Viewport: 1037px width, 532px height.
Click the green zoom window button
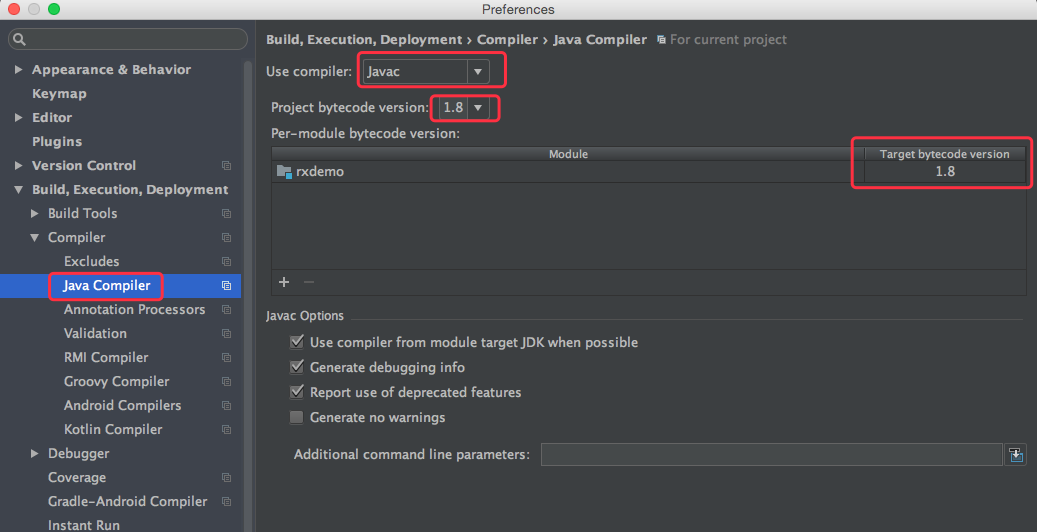click(54, 9)
